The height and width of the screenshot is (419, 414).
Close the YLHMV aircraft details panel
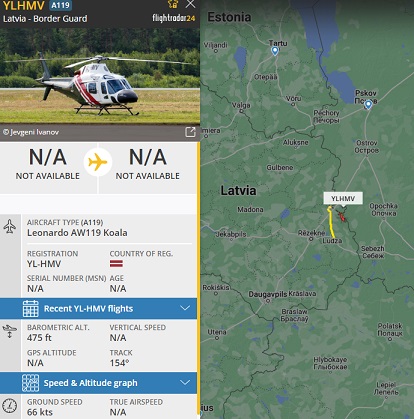(x=191, y=4)
